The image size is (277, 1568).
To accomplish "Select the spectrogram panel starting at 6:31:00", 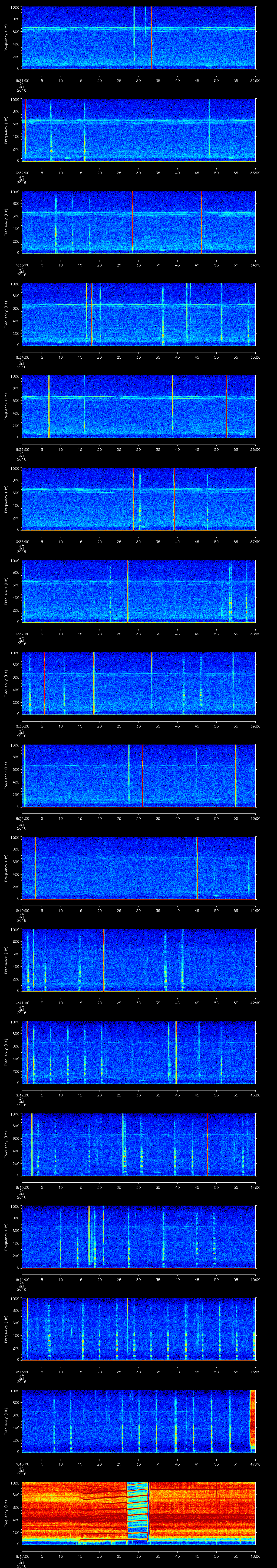I will coord(138,38).
